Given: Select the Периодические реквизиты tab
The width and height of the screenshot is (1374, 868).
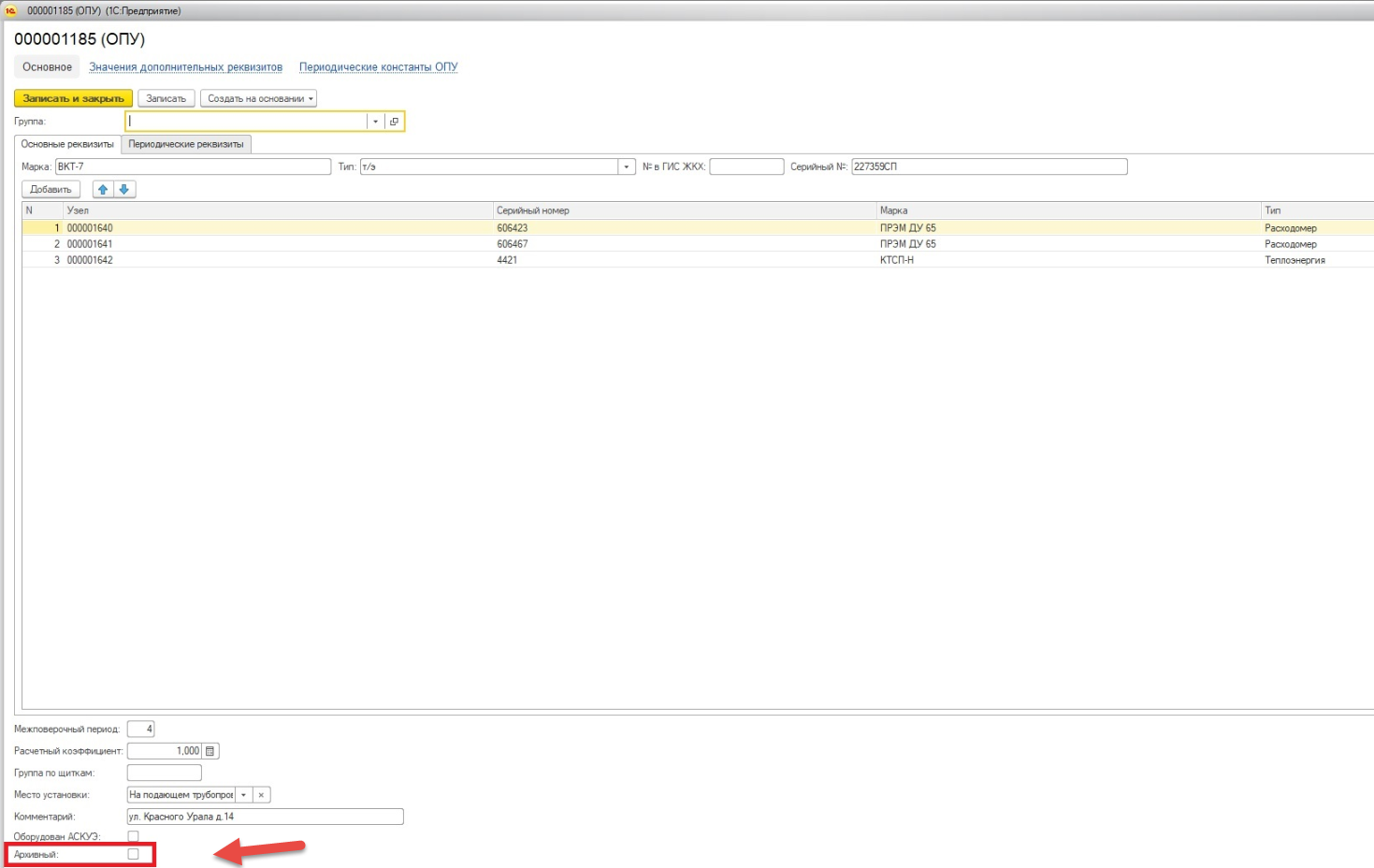Looking at the screenshot, I should pos(186,144).
